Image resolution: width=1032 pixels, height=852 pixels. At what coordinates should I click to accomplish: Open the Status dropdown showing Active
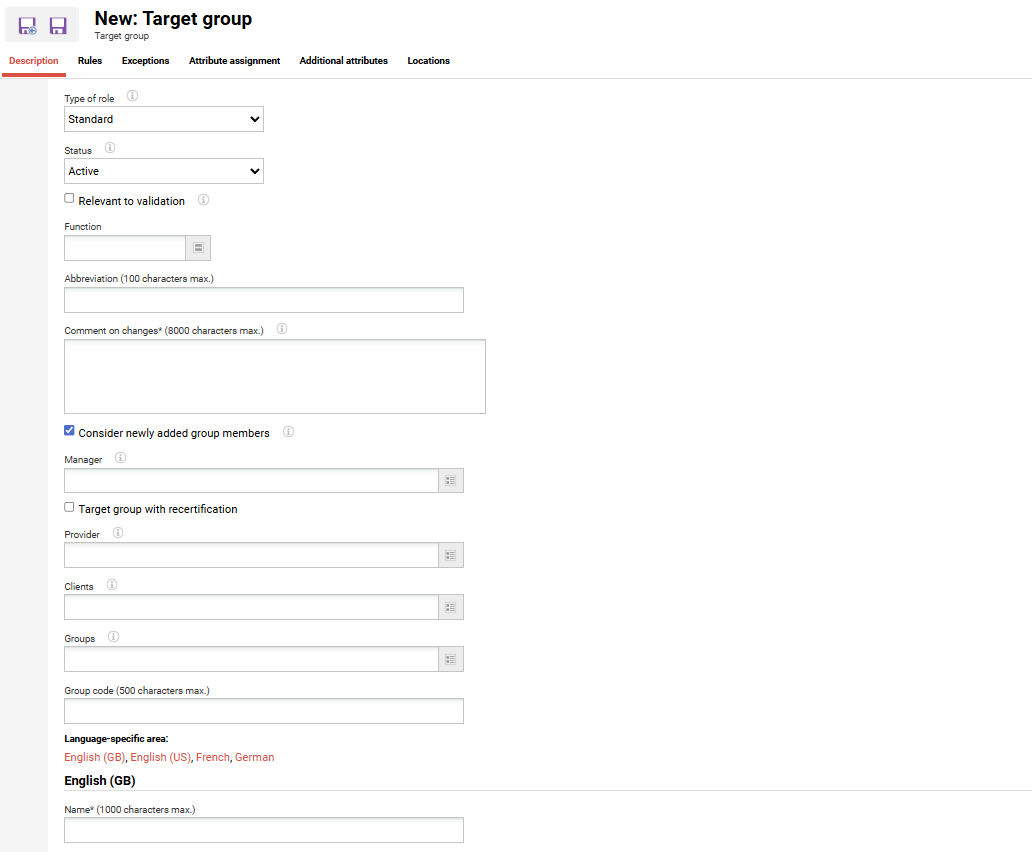click(163, 170)
